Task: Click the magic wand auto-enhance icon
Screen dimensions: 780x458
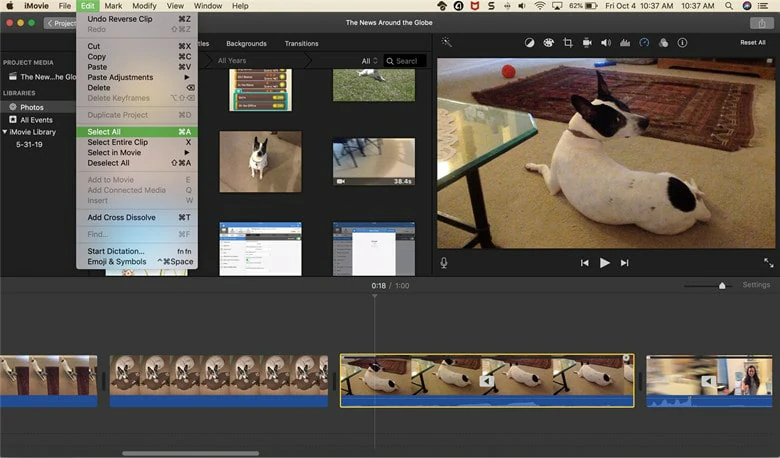Action: [x=446, y=42]
